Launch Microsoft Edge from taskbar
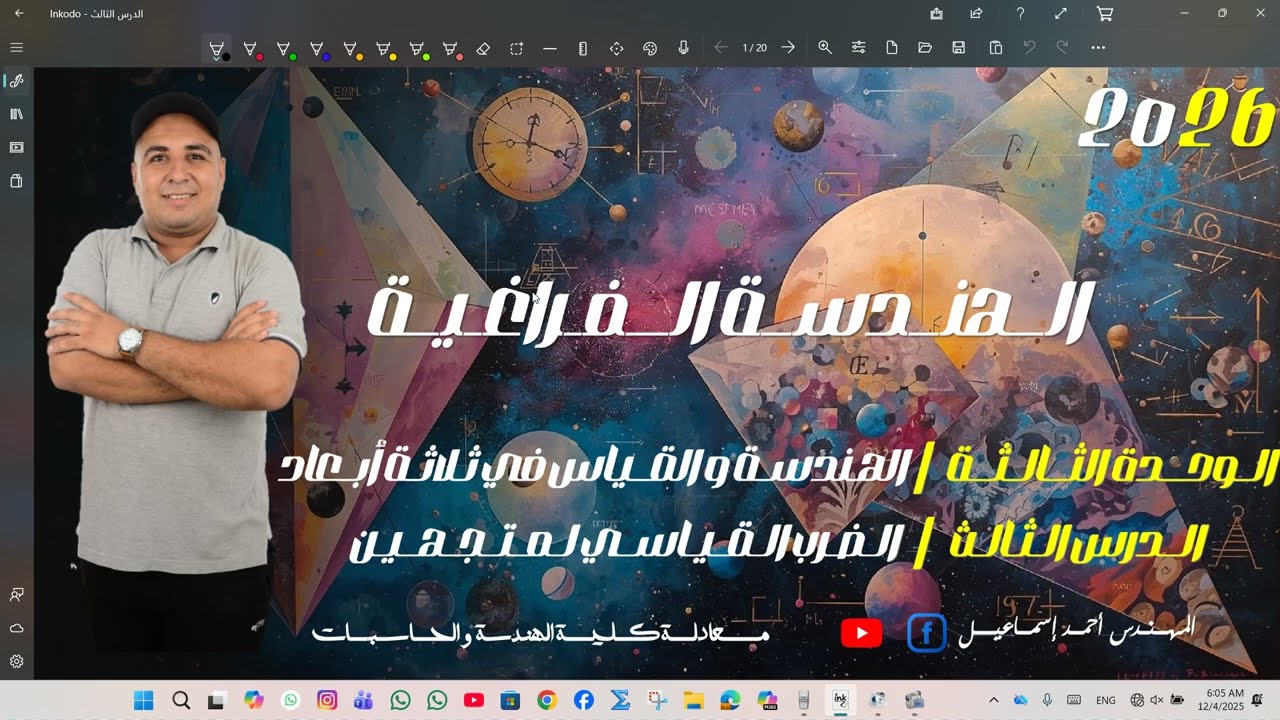The height and width of the screenshot is (720, 1280). pos(730,700)
